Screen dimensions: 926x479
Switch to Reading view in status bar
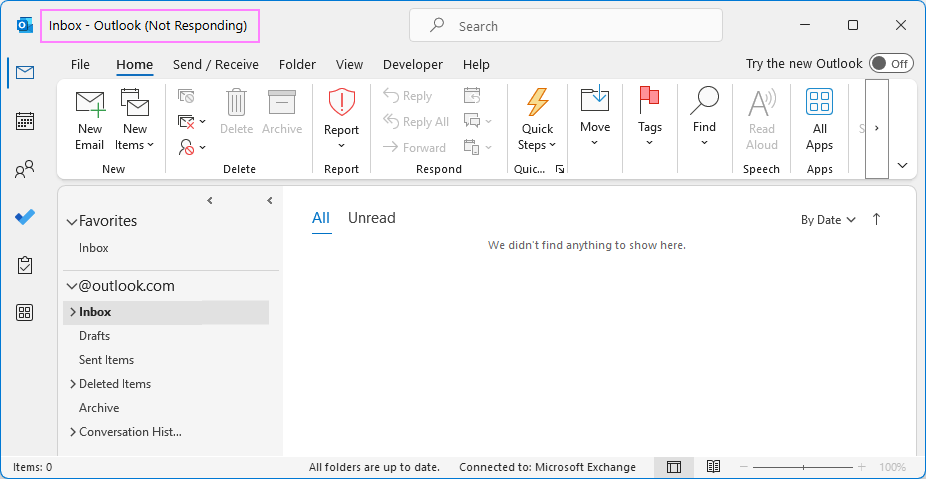[x=713, y=467]
